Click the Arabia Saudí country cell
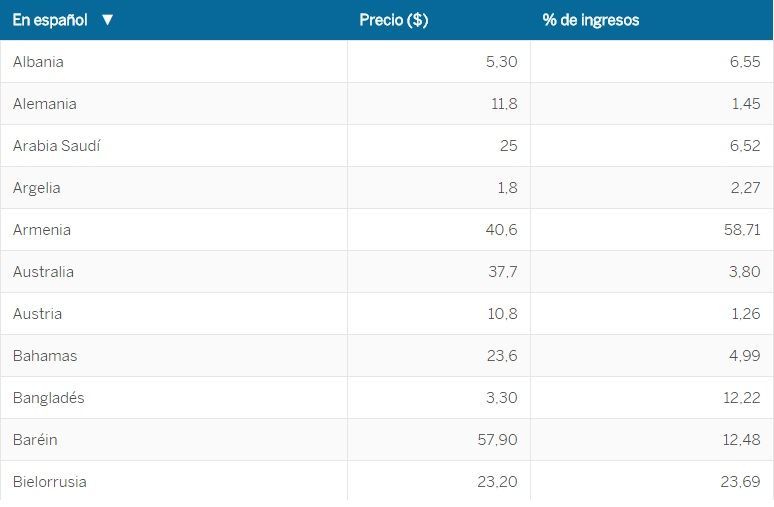Viewport: 774px width, 507px height. 56,146
